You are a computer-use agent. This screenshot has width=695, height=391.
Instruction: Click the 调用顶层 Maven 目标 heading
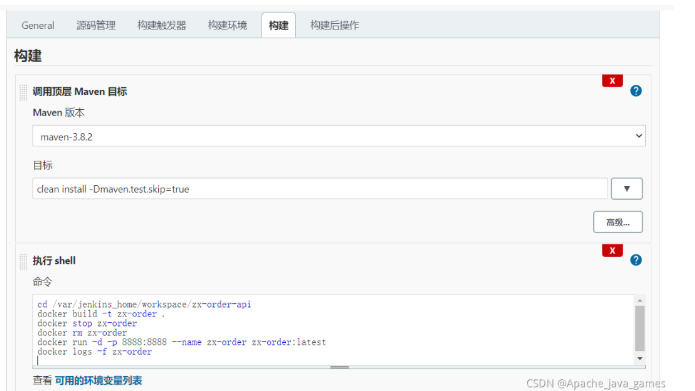pyautogui.click(x=80, y=92)
